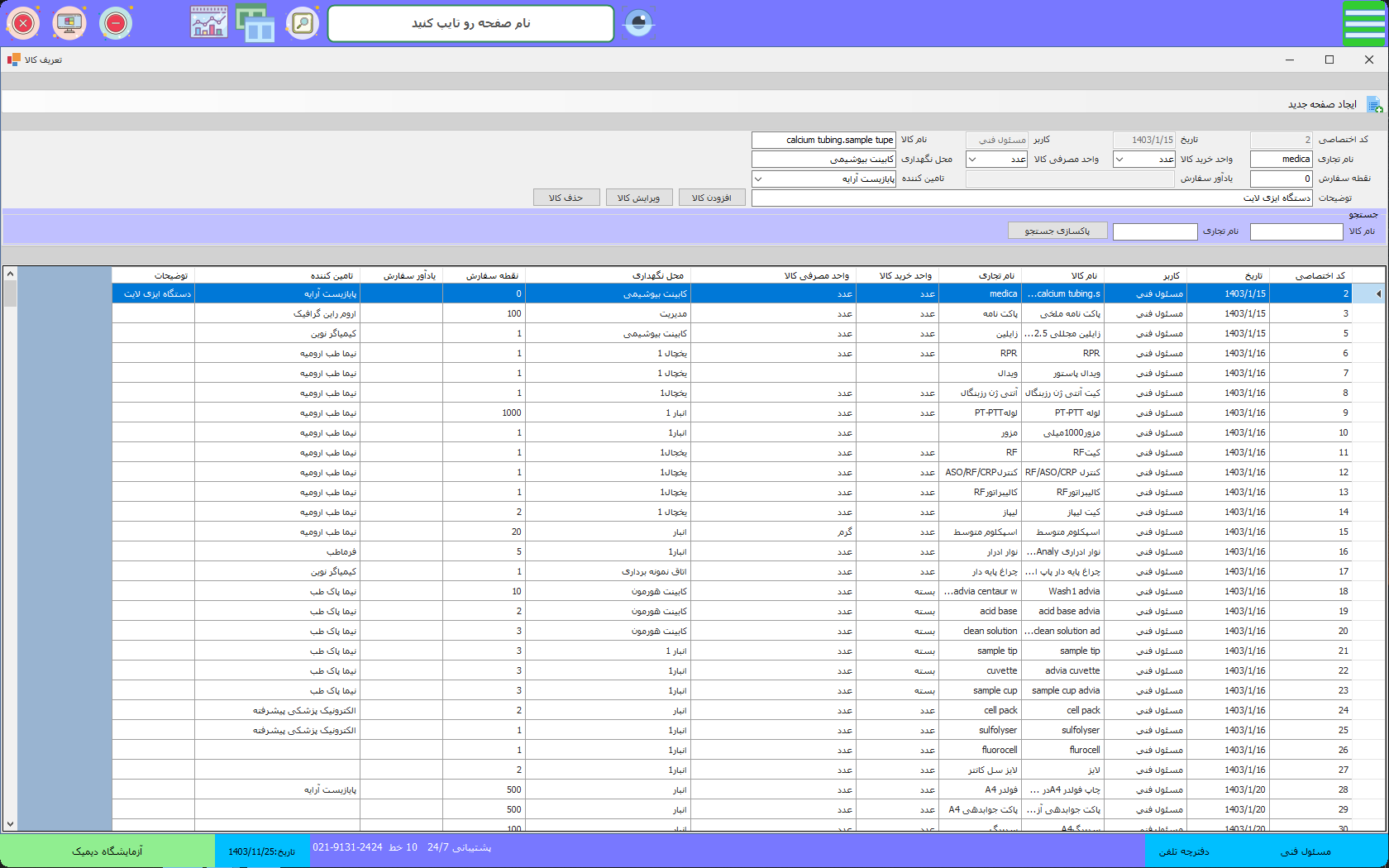Click the table scrollbar down arrow
Screen dimensions: 1389x868
click(x=10, y=823)
